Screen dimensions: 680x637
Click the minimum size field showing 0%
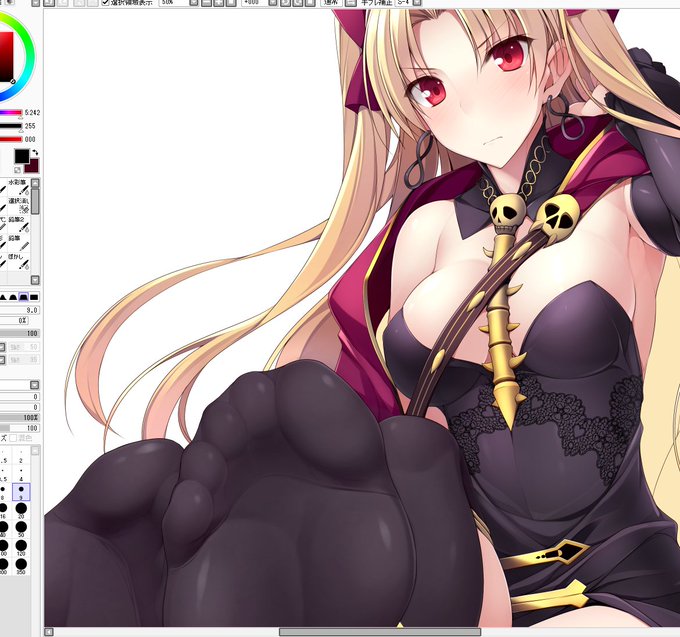pos(14,321)
